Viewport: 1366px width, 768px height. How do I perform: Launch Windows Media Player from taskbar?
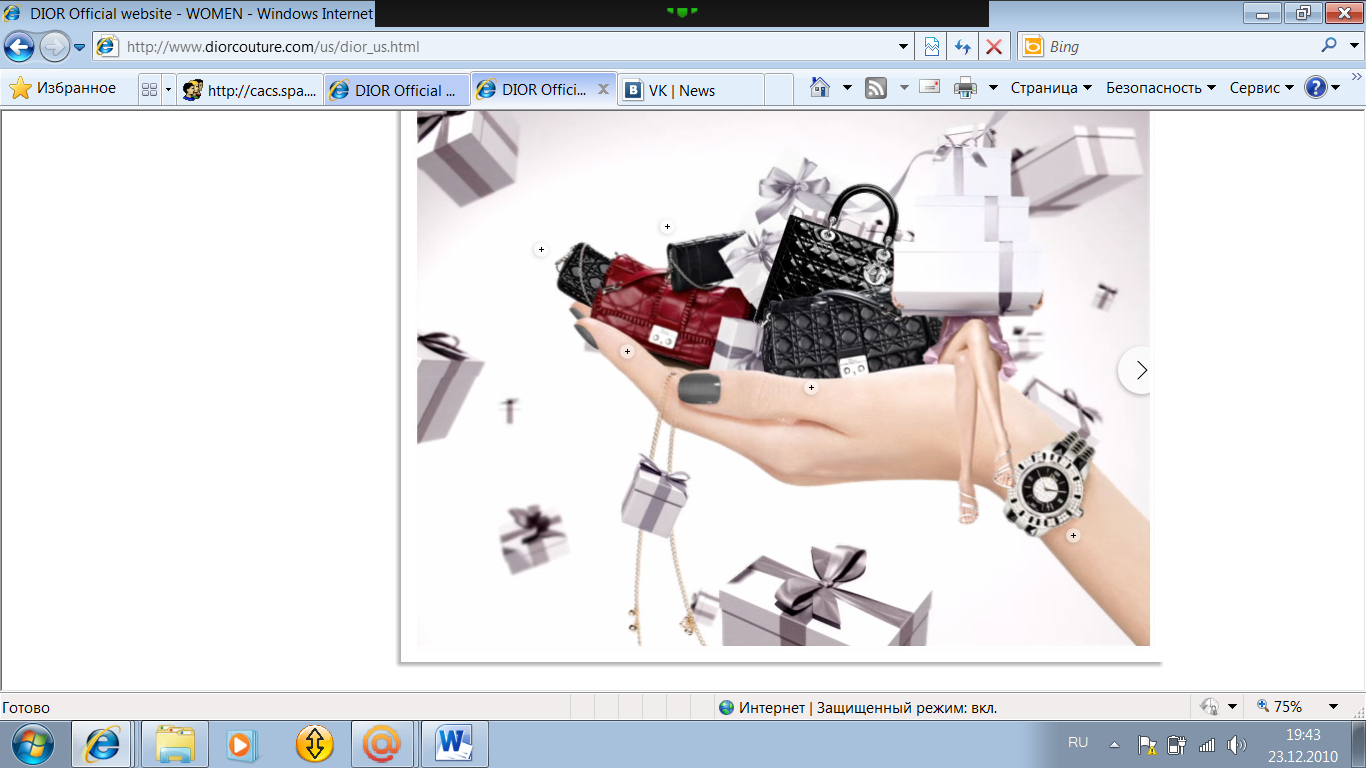242,745
